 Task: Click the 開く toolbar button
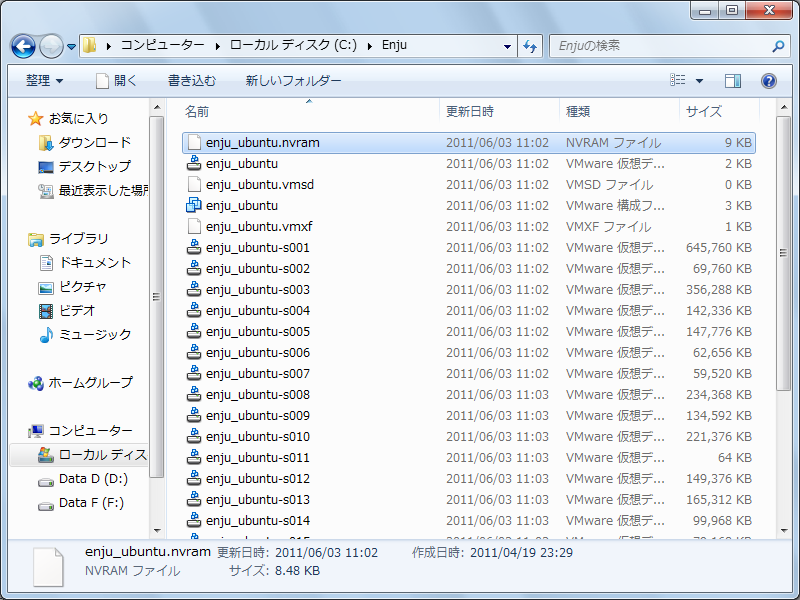[x=116, y=81]
